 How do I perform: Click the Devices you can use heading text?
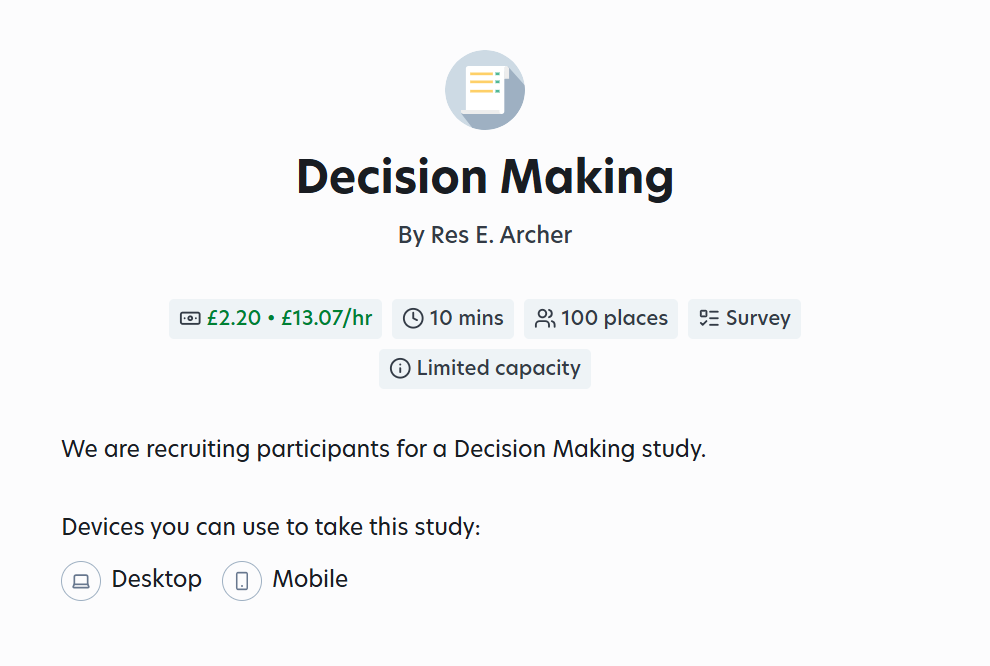[x=271, y=527]
